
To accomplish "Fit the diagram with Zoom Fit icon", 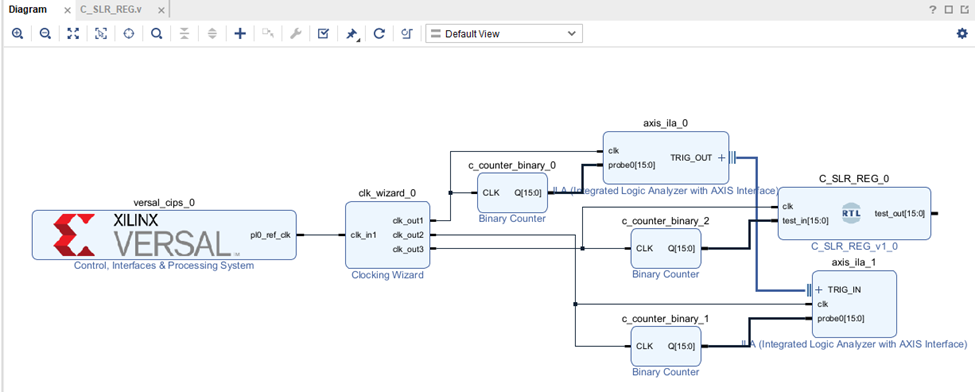I will 73,34.
